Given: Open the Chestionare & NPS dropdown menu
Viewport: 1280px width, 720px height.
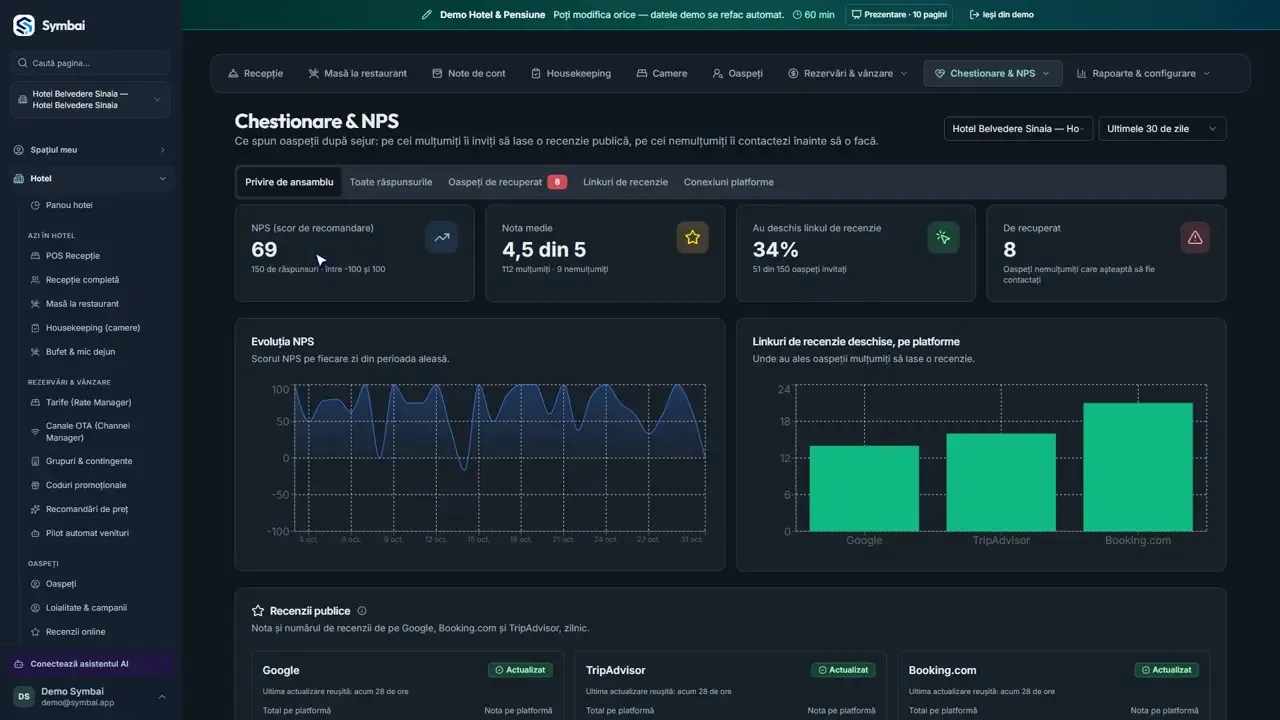Looking at the screenshot, I should click(x=992, y=73).
